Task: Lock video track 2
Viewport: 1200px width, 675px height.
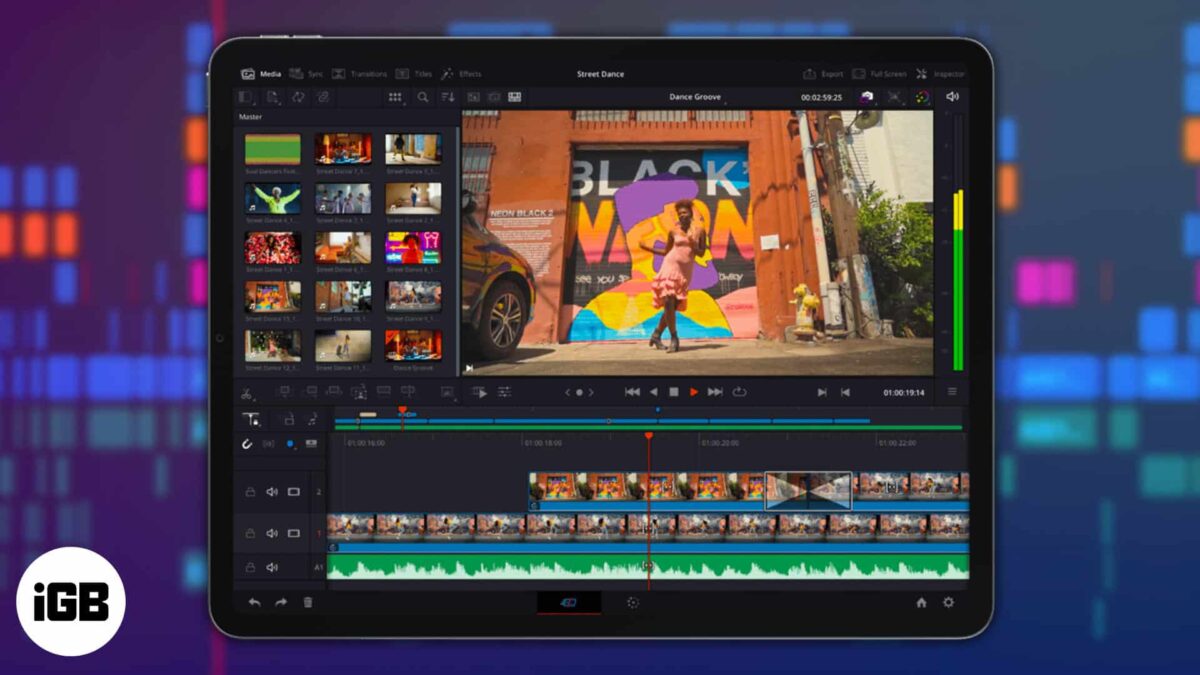Action: tap(250, 492)
